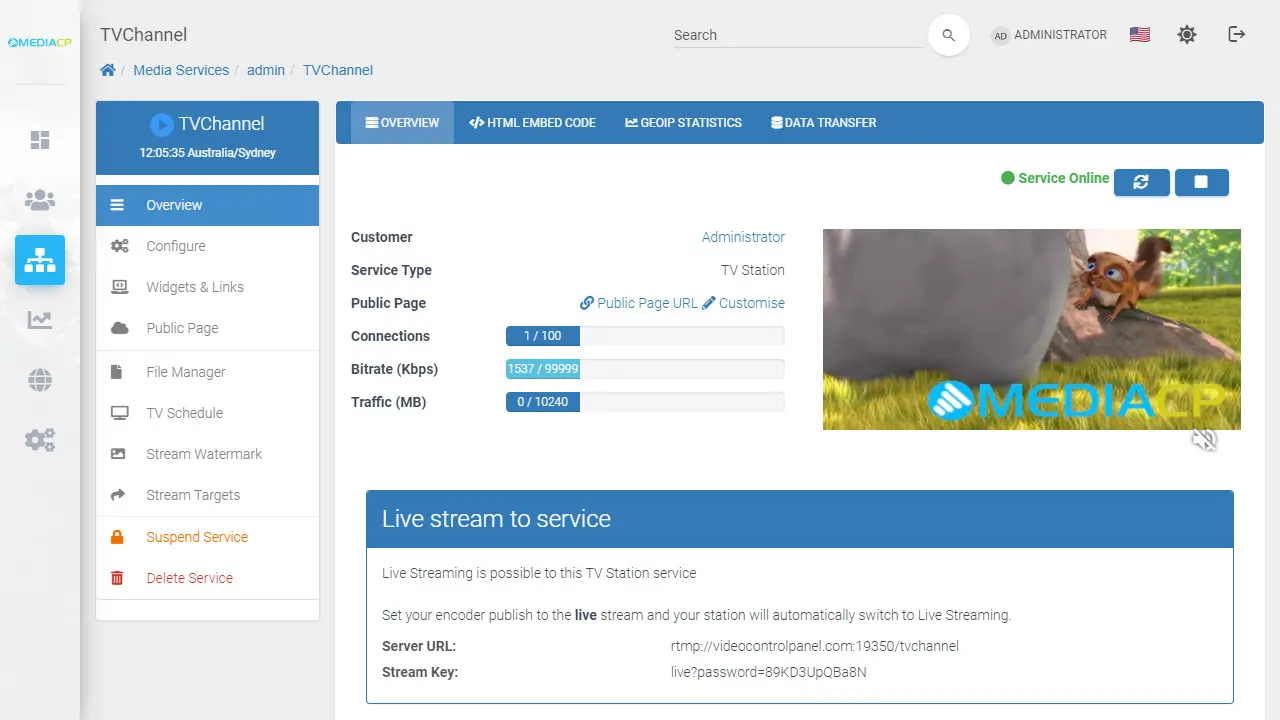Click the restart service refresh button
This screenshot has height=720, width=1280.
pos(1141,182)
